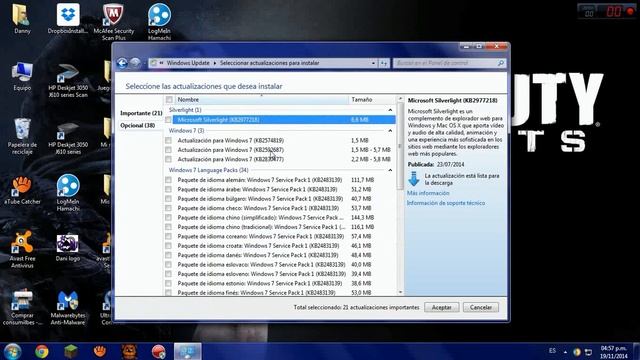This screenshot has height=360, width=640.
Task: Open the Papelera de reciclaje icon
Action: (22, 136)
